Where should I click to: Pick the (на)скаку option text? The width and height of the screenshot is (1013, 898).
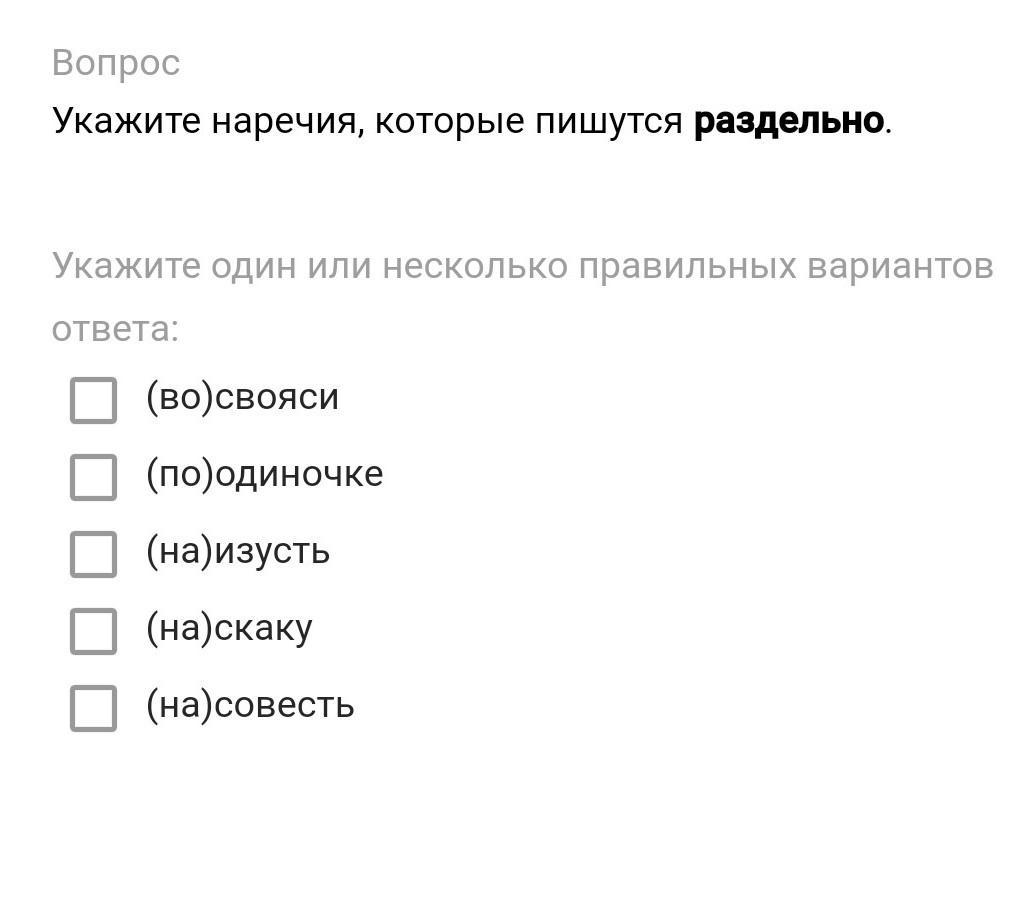tap(229, 629)
